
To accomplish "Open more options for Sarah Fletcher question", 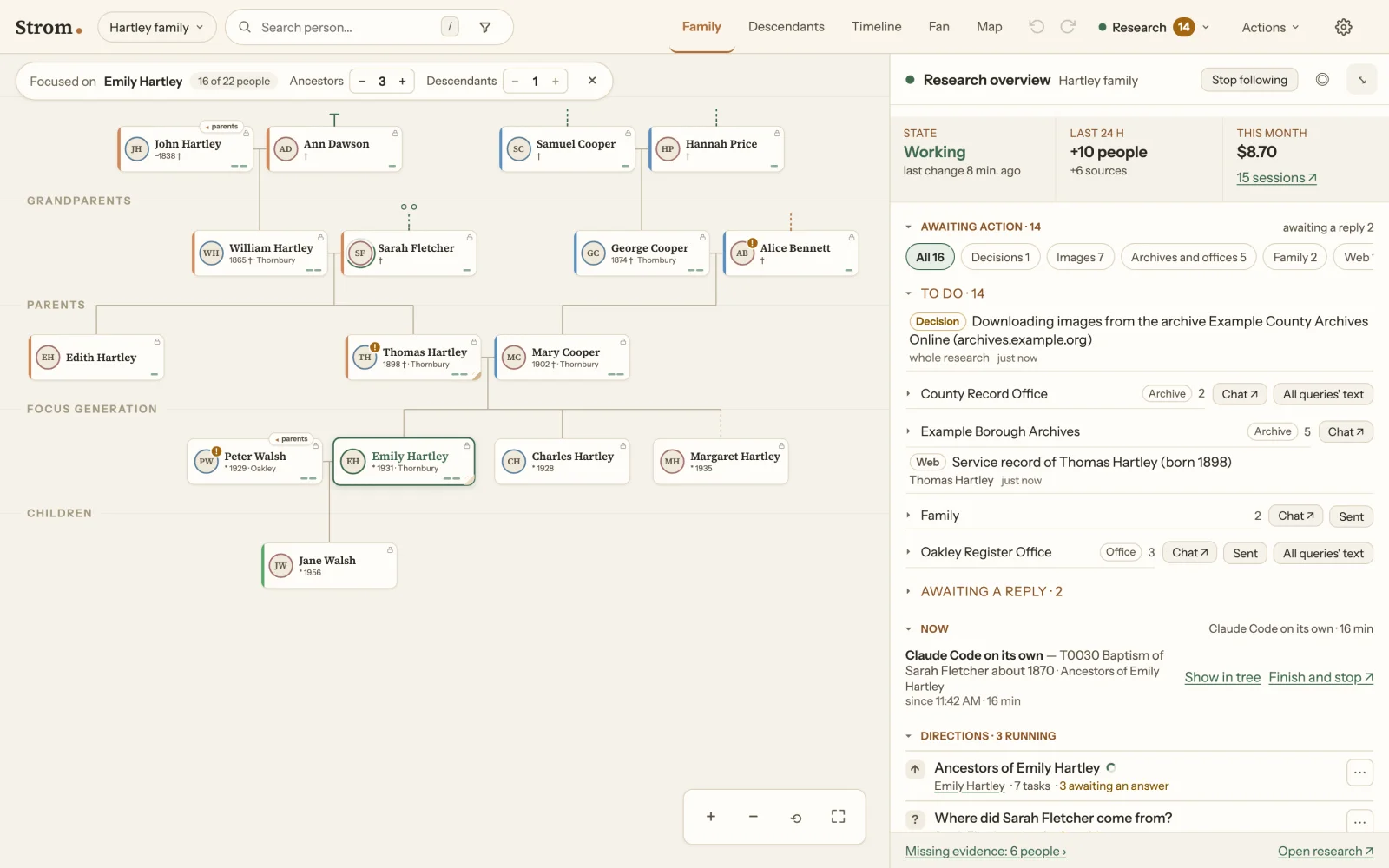I will 1359,821.
